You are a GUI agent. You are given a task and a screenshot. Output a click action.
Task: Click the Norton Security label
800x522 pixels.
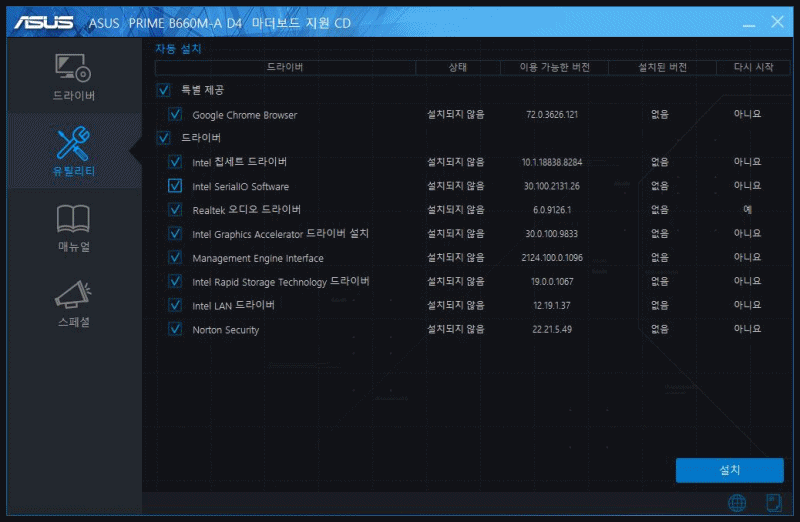pos(226,330)
